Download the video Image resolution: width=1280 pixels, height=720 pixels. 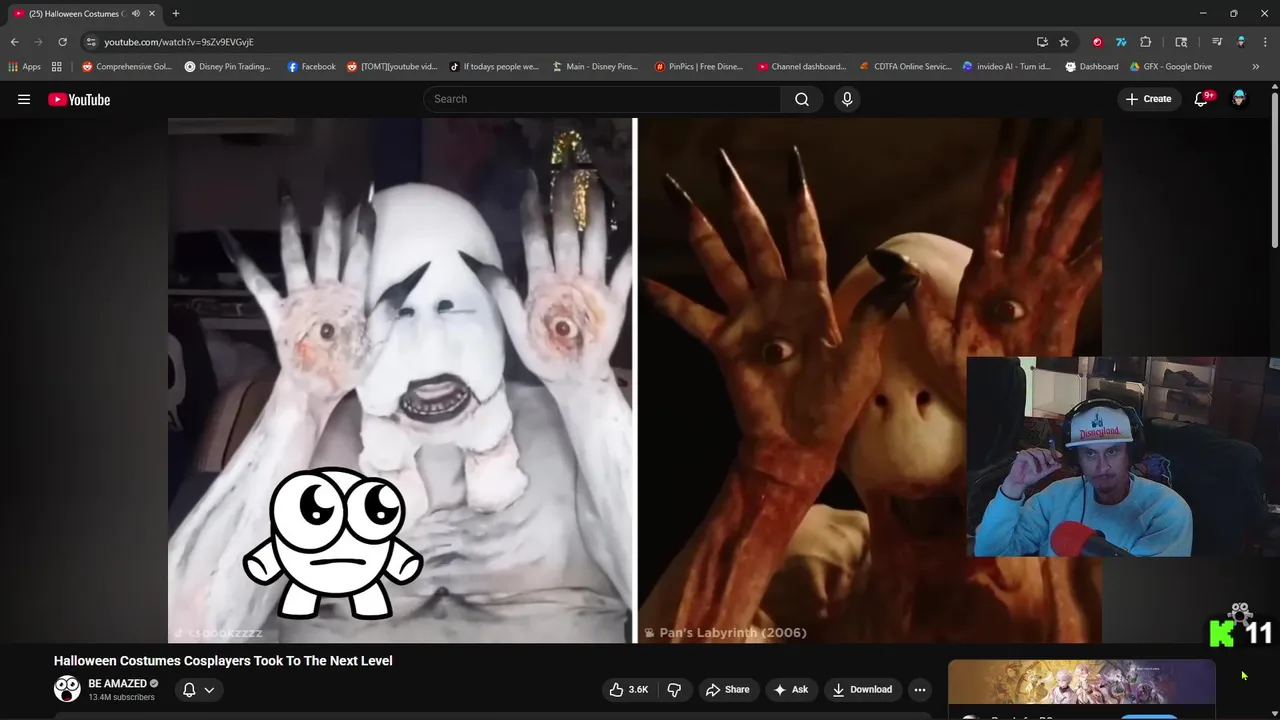pyautogui.click(x=862, y=689)
